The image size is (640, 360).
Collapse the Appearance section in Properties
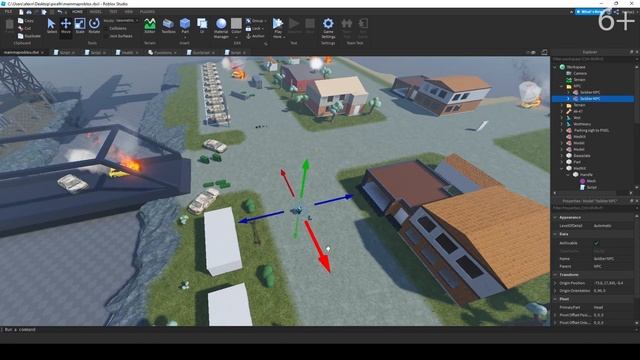[556, 218]
